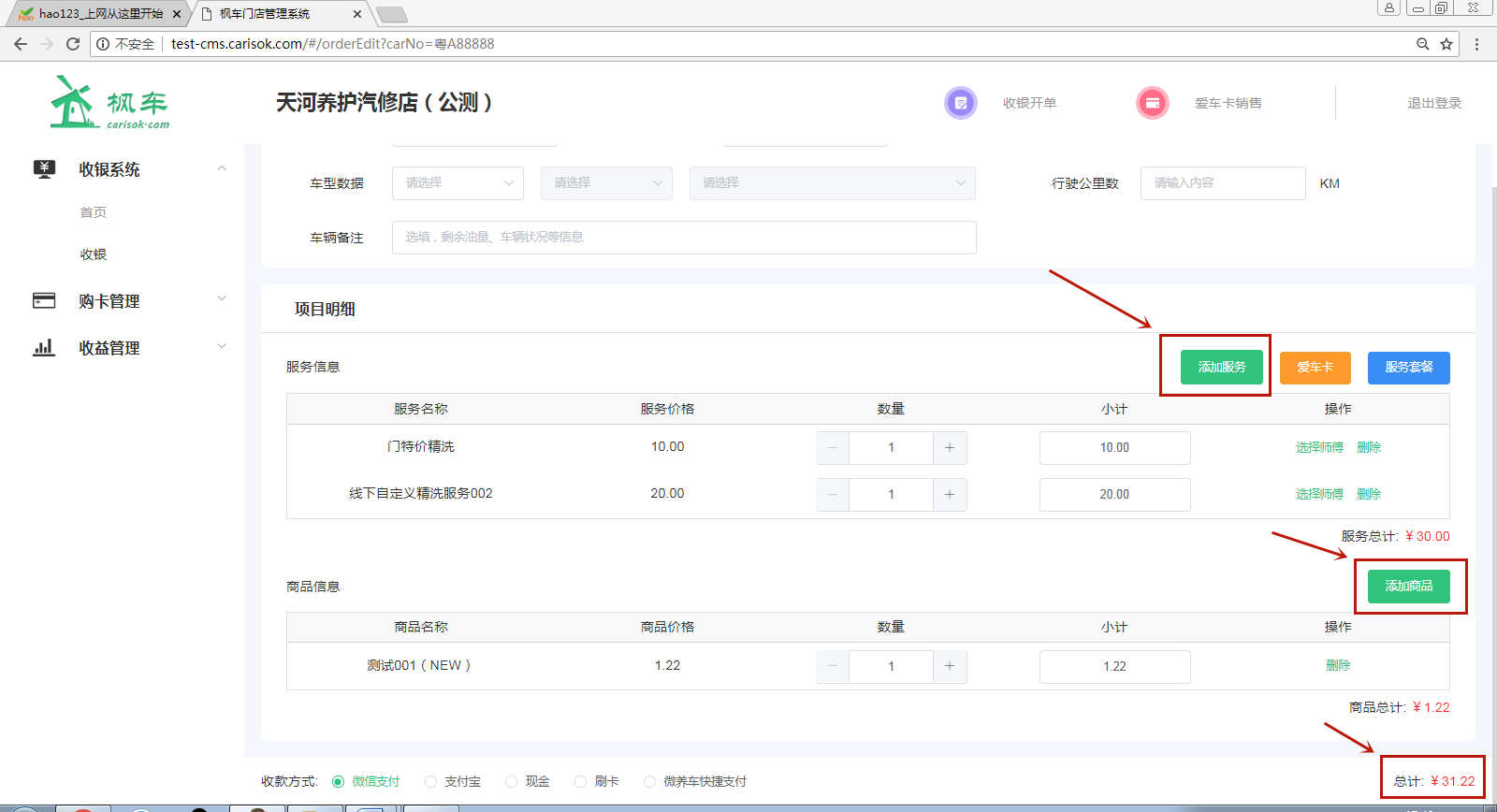This screenshot has height=812, width=1497.
Task: Click the 爱车卡销售 red card icon
Action: tap(1152, 103)
